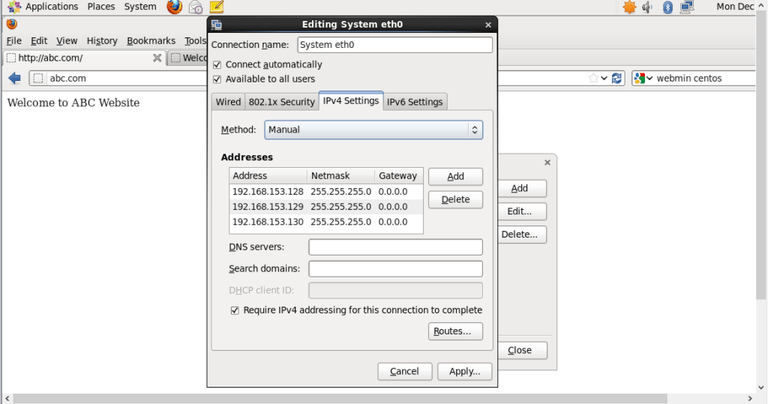Open the Places menu in panel
This screenshot has width=768, height=404.
point(101,7)
